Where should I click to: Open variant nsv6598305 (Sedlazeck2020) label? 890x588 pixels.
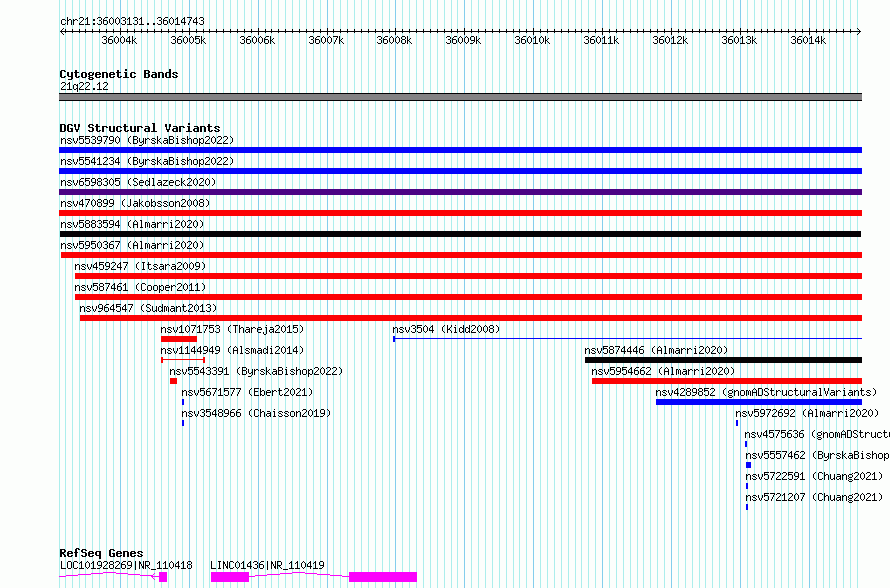(x=138, y=182)
